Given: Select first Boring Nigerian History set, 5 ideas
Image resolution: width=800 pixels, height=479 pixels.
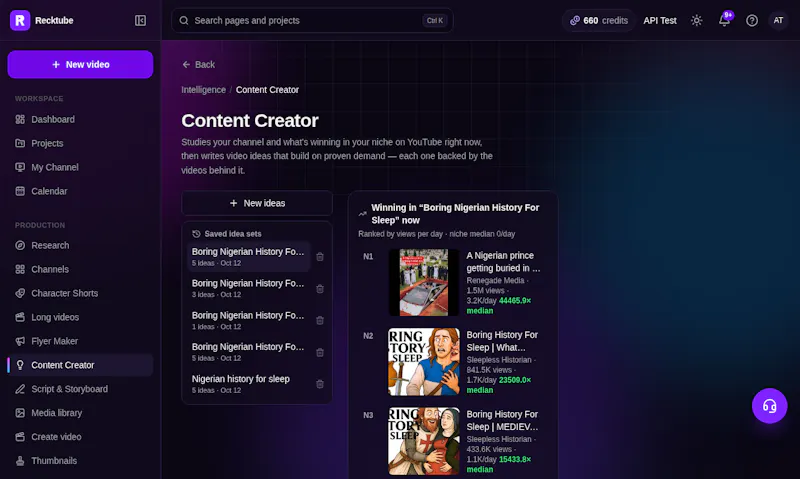Looking at the screenshot, I should click(x=248, y=257).
